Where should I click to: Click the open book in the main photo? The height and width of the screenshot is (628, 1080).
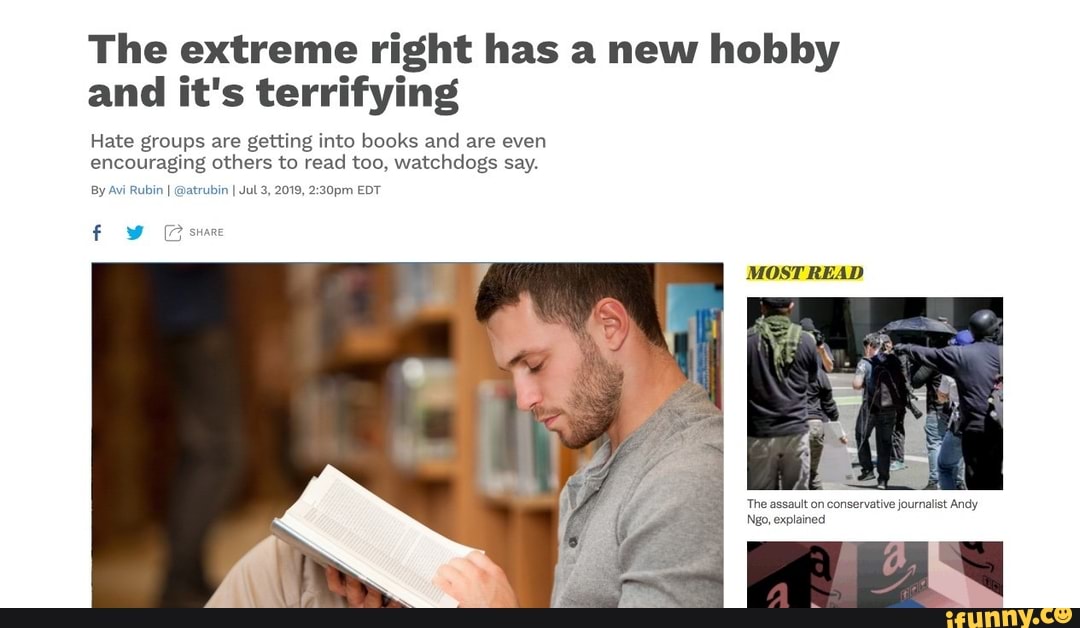[375, 538]
